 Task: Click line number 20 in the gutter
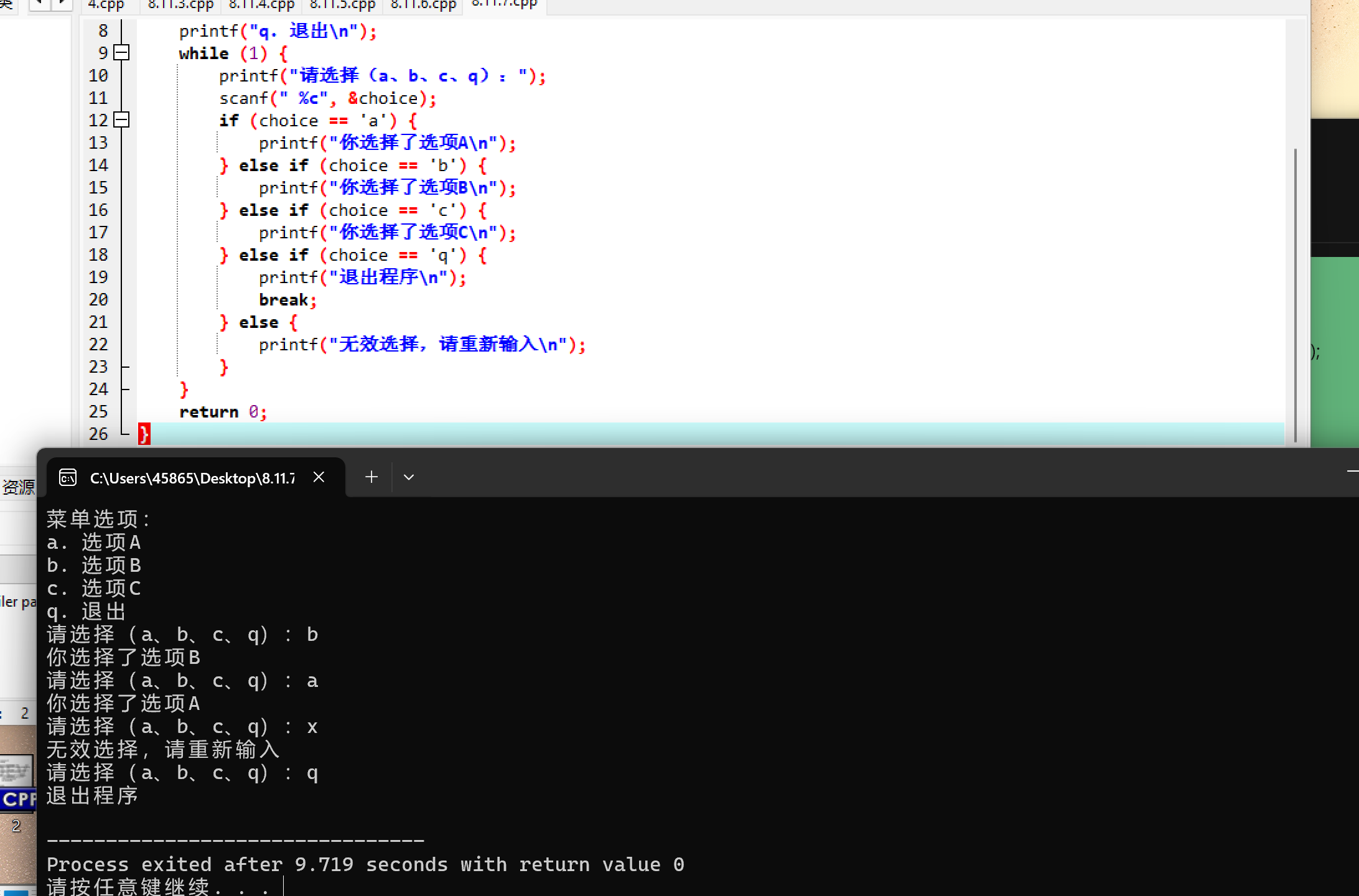(x=98, y=300)
